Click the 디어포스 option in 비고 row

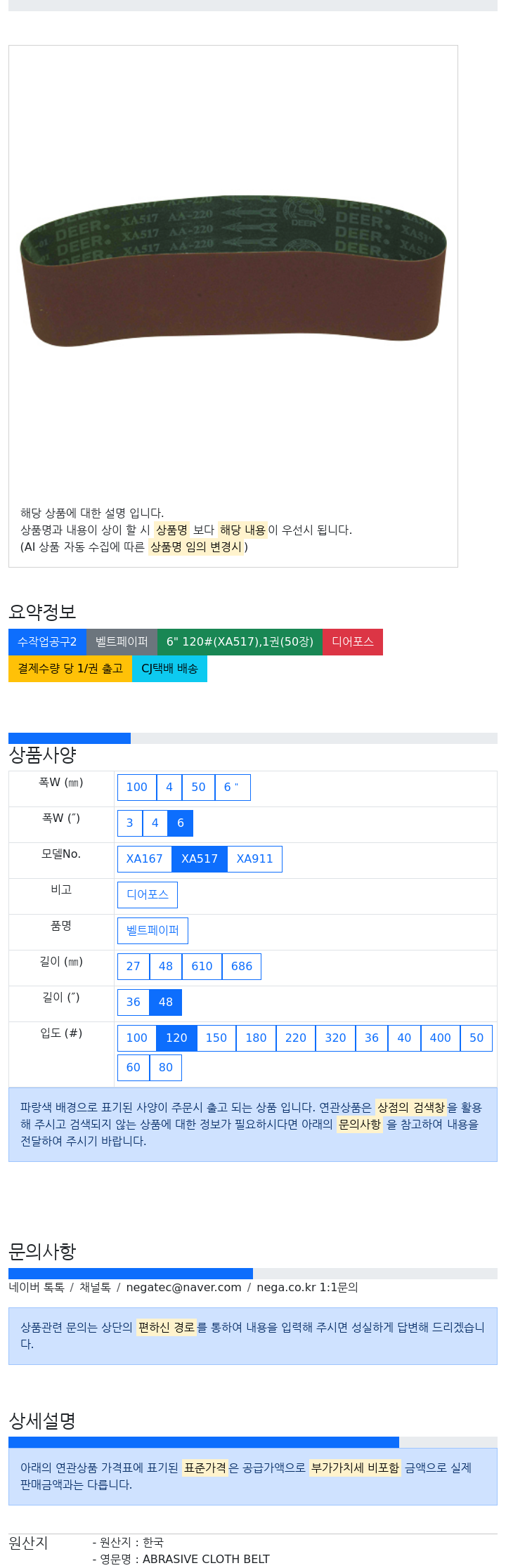tap(148, 895)
